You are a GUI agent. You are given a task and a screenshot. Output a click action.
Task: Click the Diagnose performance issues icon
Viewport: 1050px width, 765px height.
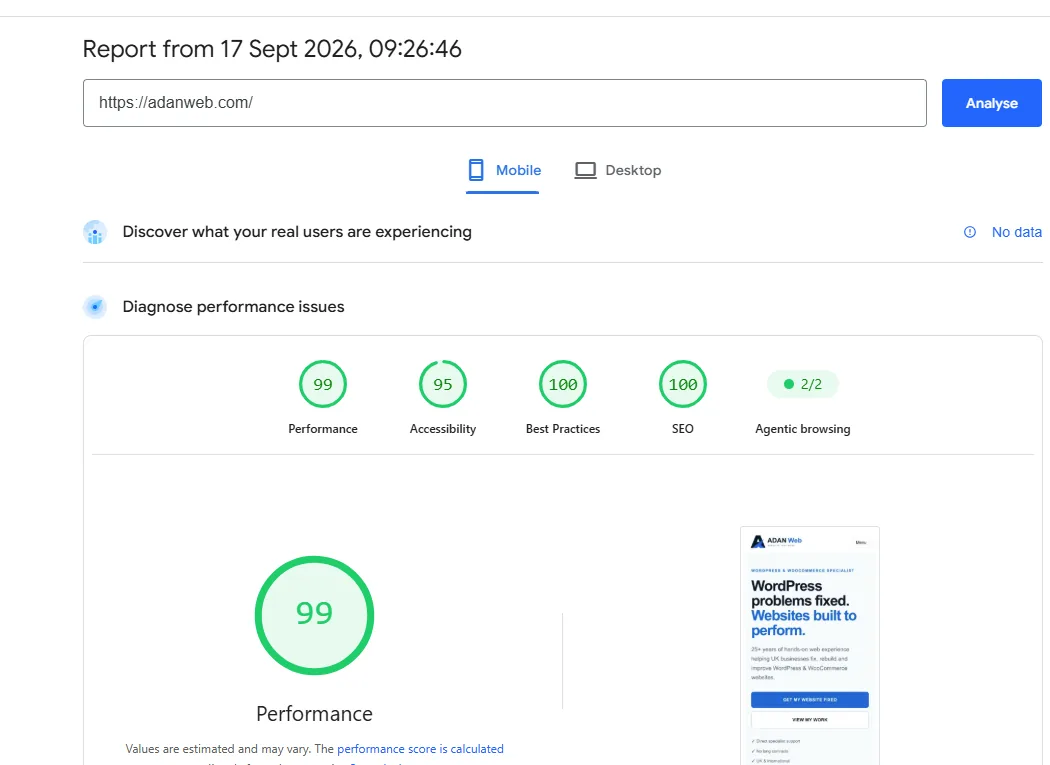point(95,307)
